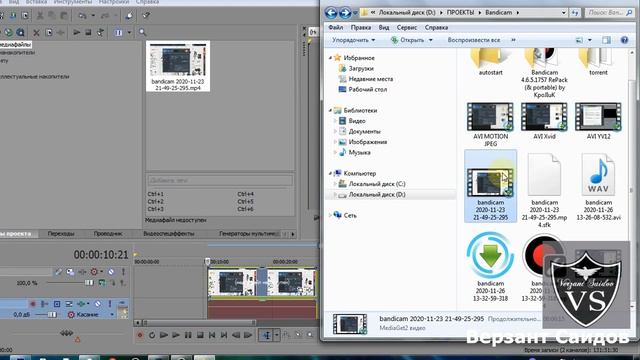640x360 pixels.
Task: Click the What's This help pointer icon
Action: [146, 16]
